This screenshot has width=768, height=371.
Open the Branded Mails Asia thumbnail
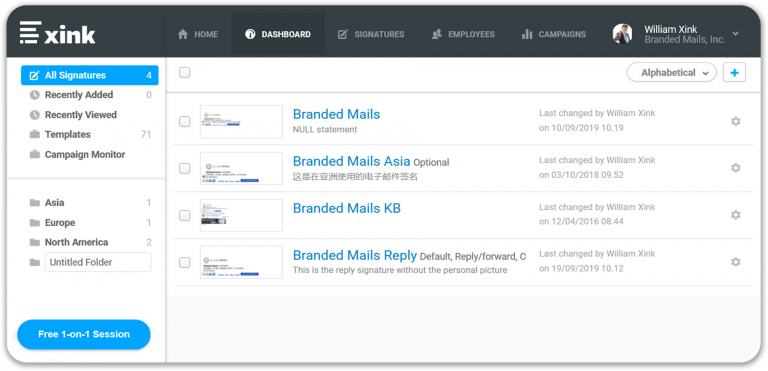[x=241, y=168]
